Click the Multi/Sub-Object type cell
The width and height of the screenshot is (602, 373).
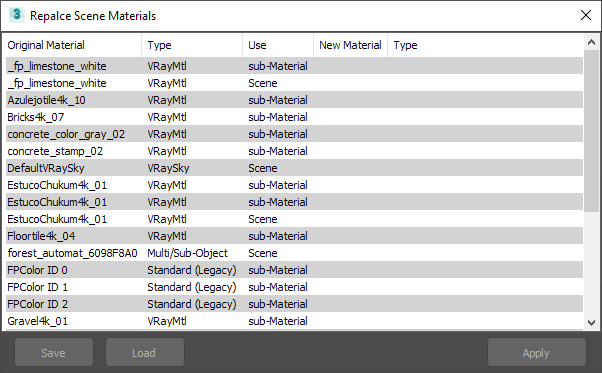coord(187,253)
